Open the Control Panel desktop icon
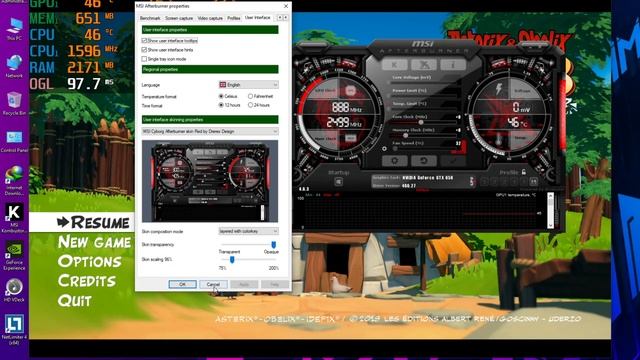Image resolution: width=640 pixels, height=360 pixels. click(x=14, y=141)
